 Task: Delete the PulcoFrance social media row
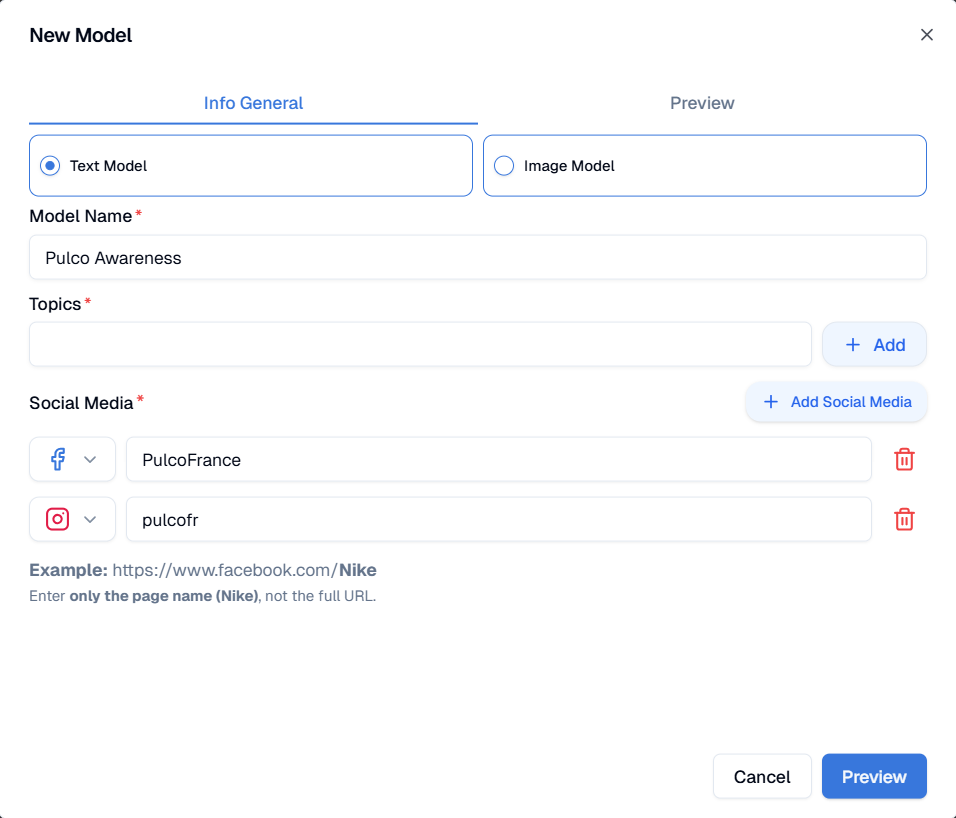click(904, 459)
